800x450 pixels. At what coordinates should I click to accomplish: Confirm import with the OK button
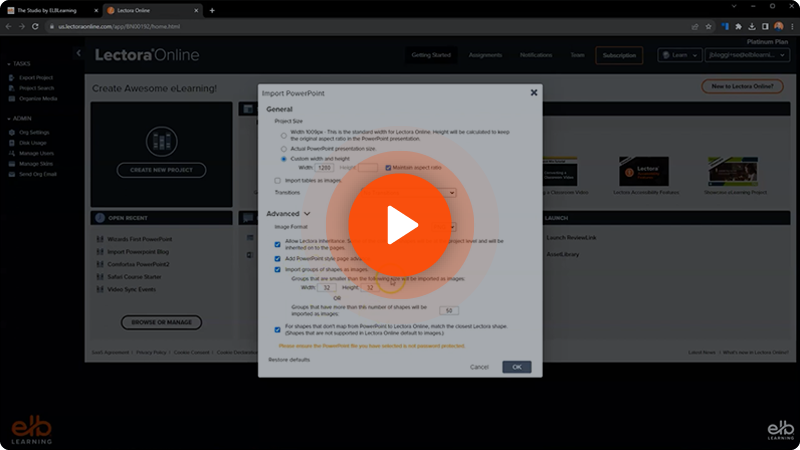point(517,367)
